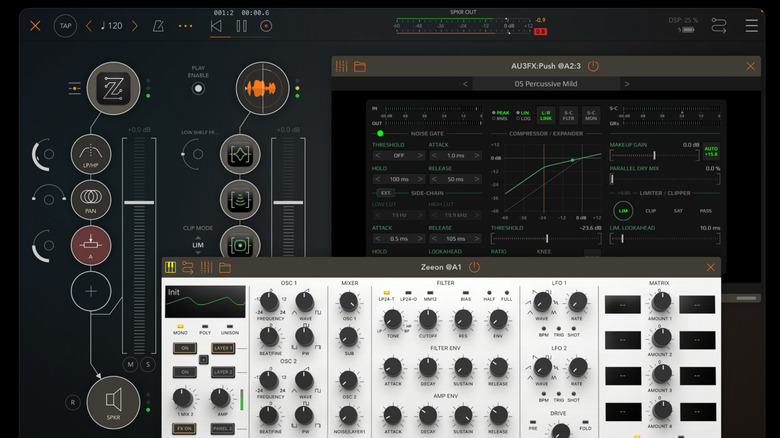Decrease tempo with arrow left of 120
Screen dimensions: 780x438
tap(89, 26)
